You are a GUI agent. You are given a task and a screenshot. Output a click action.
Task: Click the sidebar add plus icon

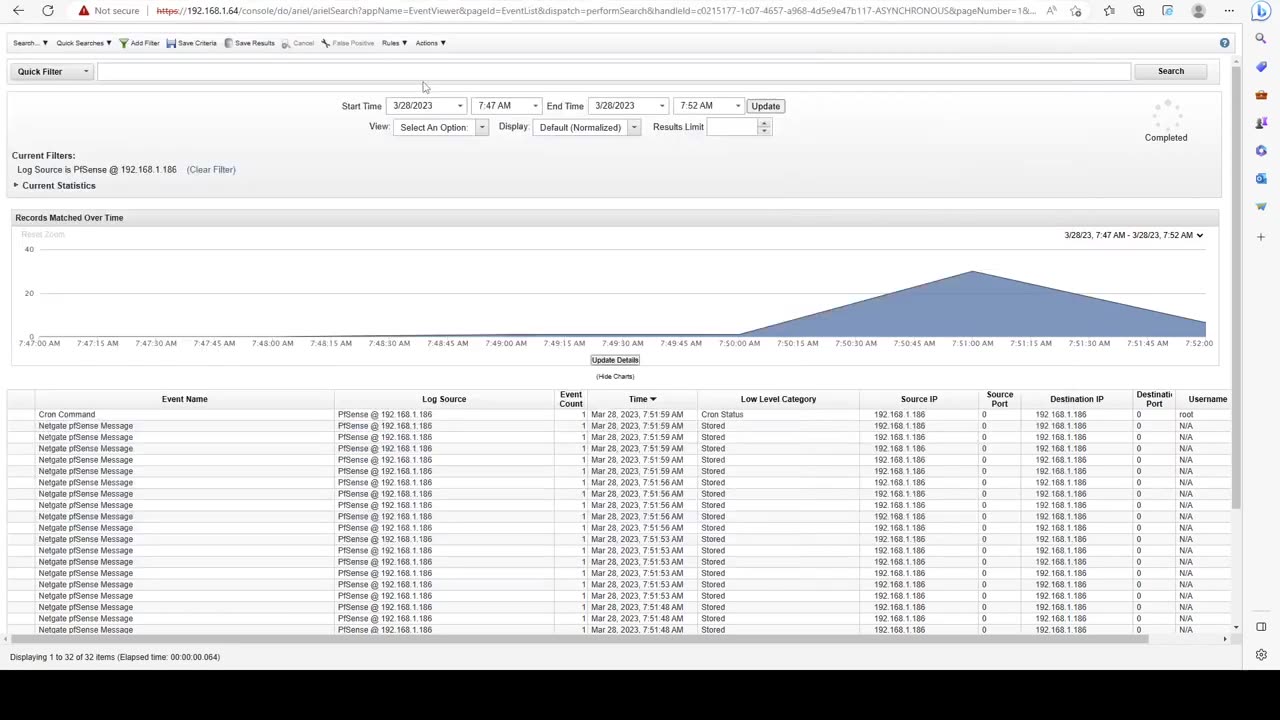pos(1261,237)
